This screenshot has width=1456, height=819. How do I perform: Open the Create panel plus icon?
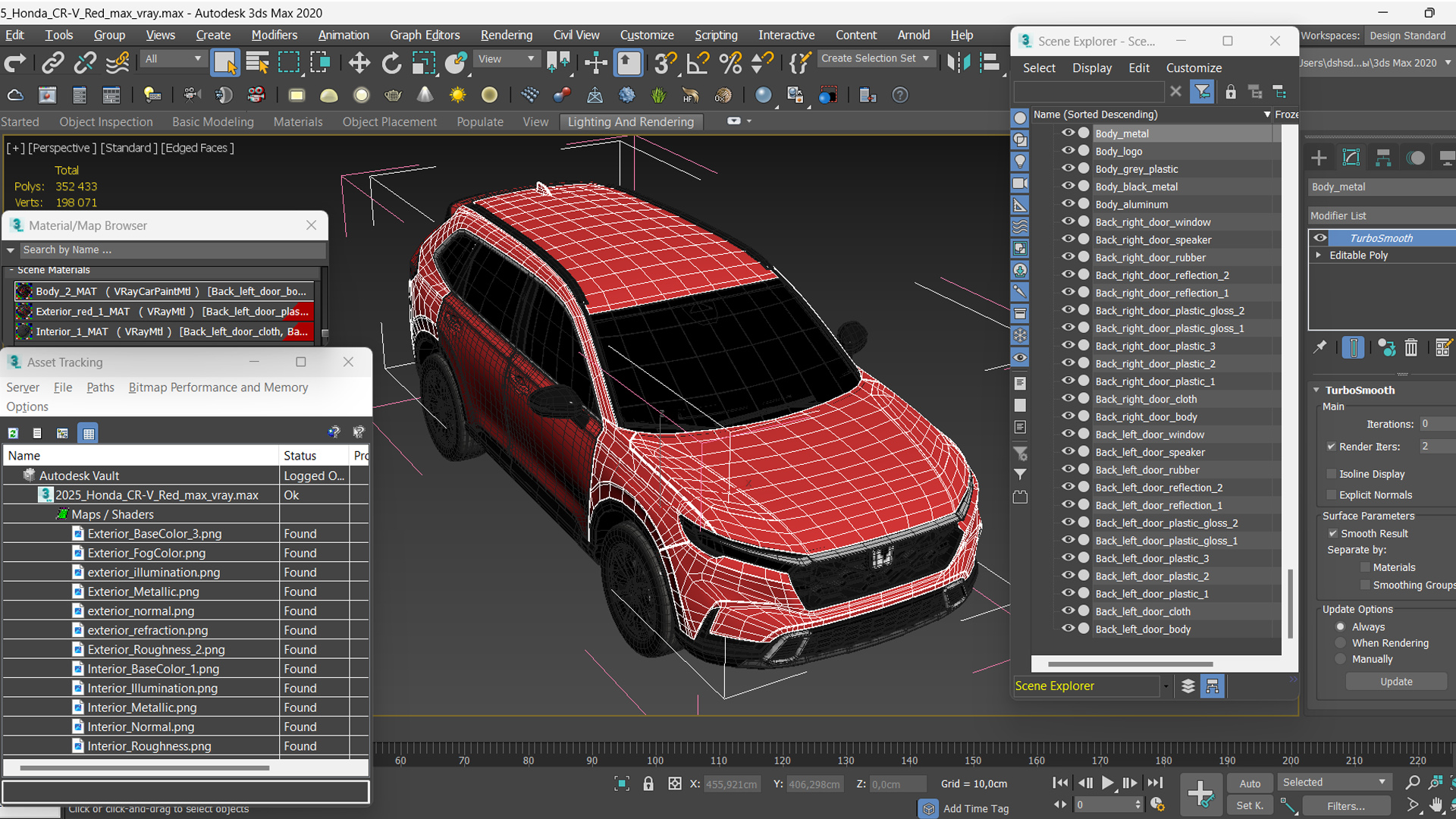1319,158
